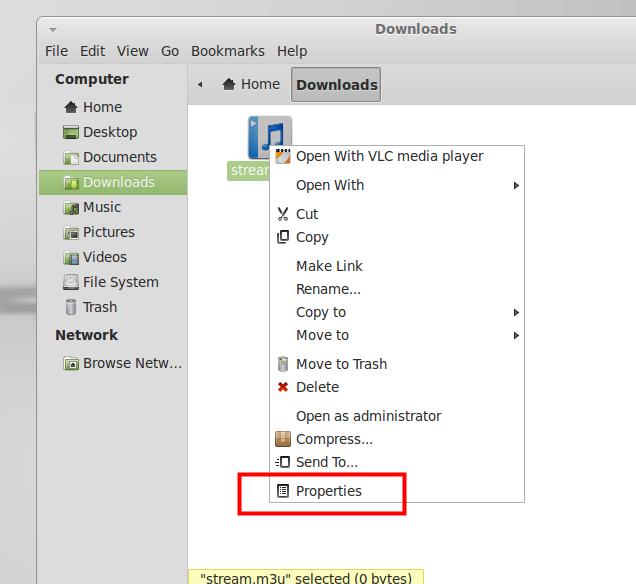
Task: Click the Home icon in the sidebar
Action: point(71,107)
